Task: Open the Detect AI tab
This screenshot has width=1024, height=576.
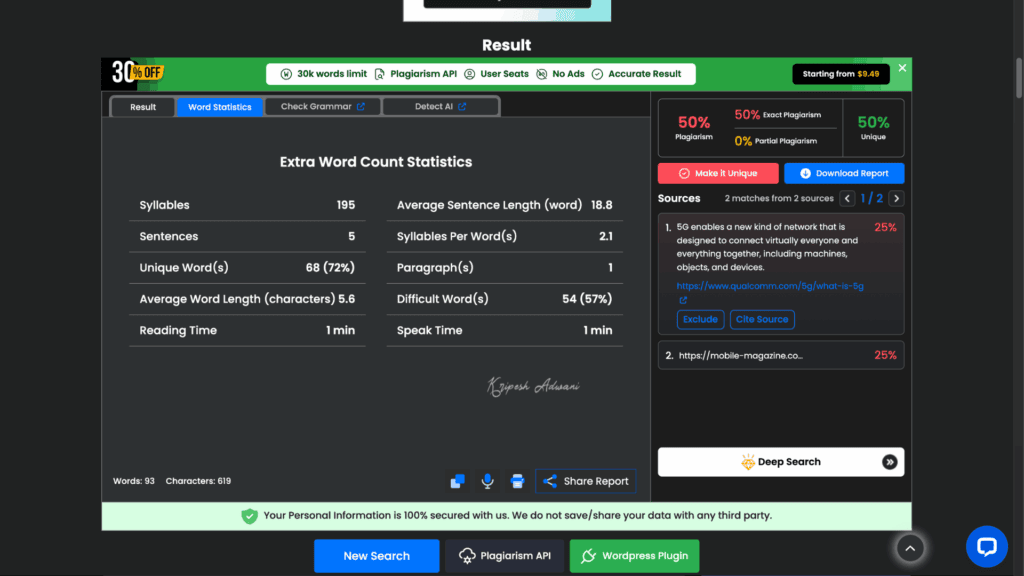Action: pos(440,105)
